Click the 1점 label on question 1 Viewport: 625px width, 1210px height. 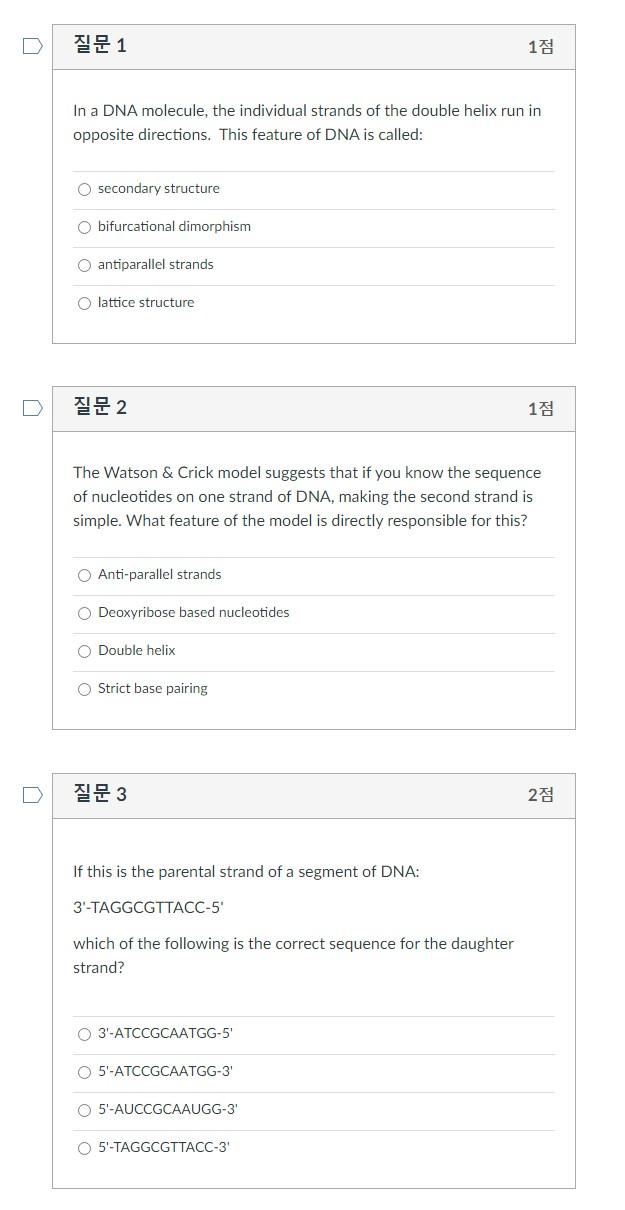coord(539,44)
